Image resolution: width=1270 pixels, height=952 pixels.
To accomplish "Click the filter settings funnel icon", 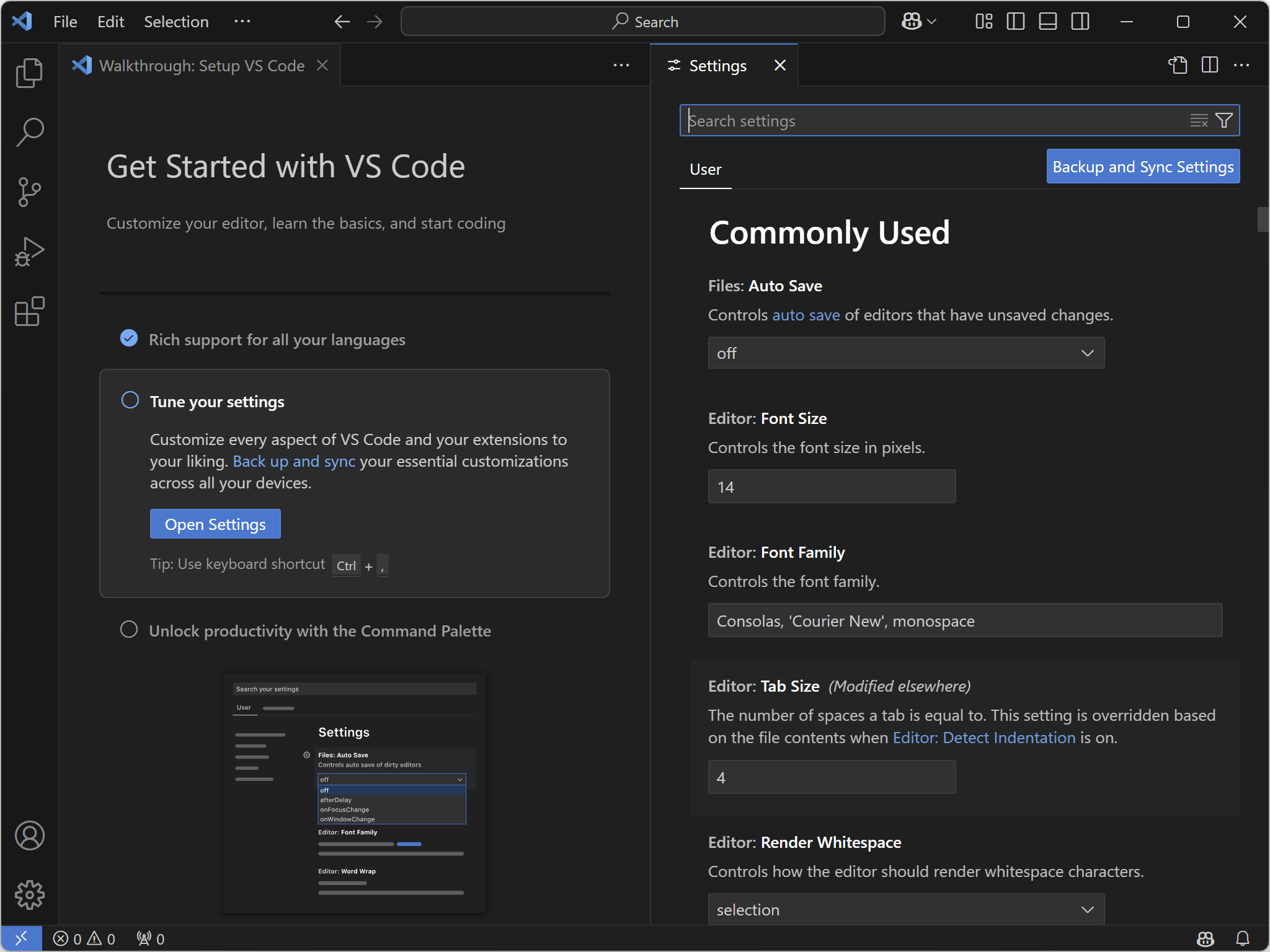I will pos(1223,120).
